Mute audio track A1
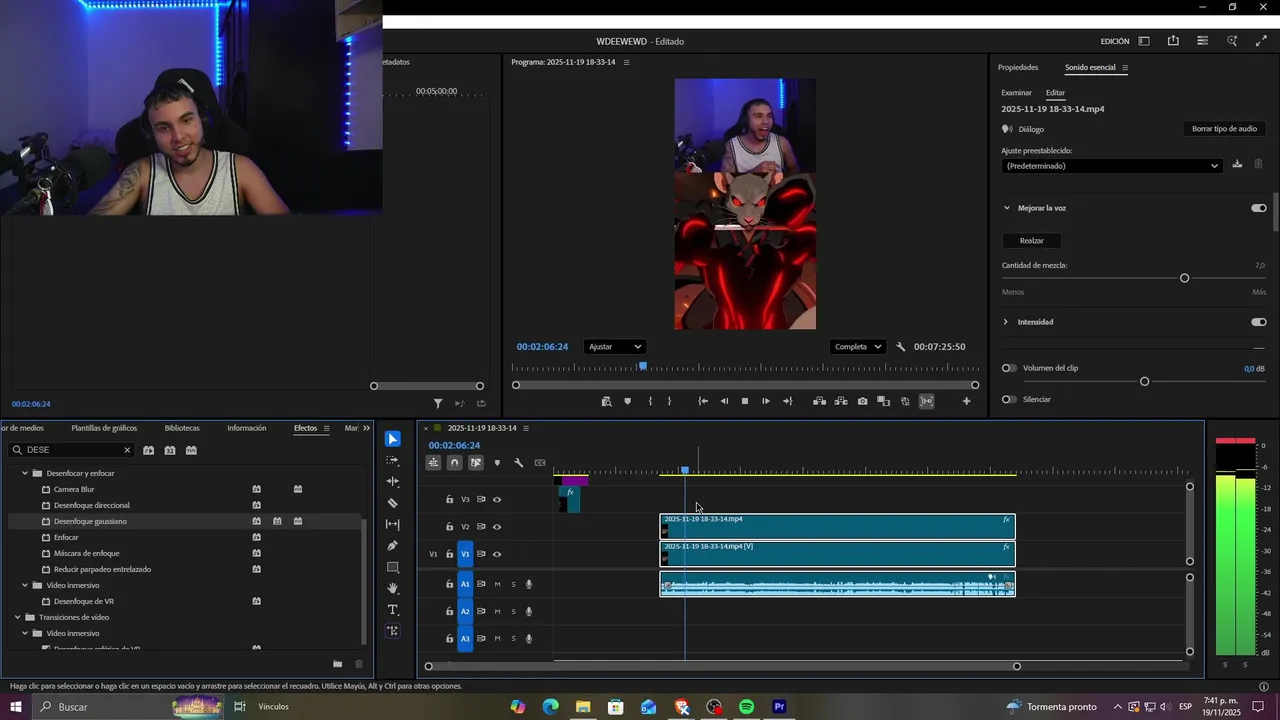Viewport: 1280px width, 720px height. (497, 584)
